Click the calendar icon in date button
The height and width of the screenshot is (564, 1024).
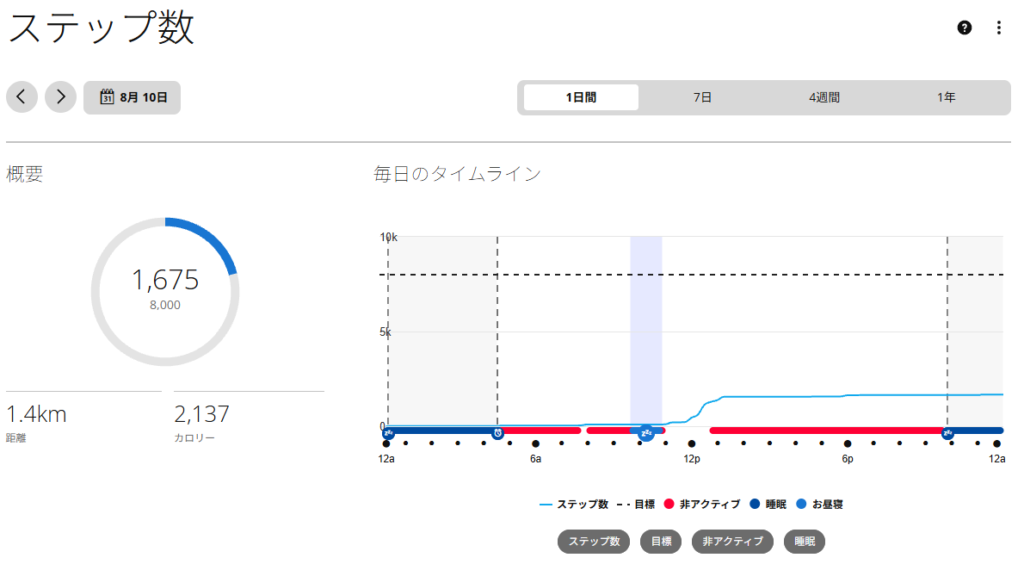pyautogui.click(x=107, y=97)
